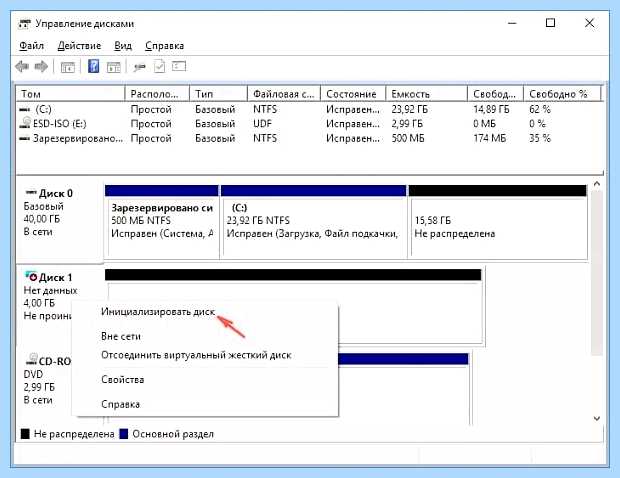Click the UDF file system cell
The image size is (620, 478).
tap(263, 124)
